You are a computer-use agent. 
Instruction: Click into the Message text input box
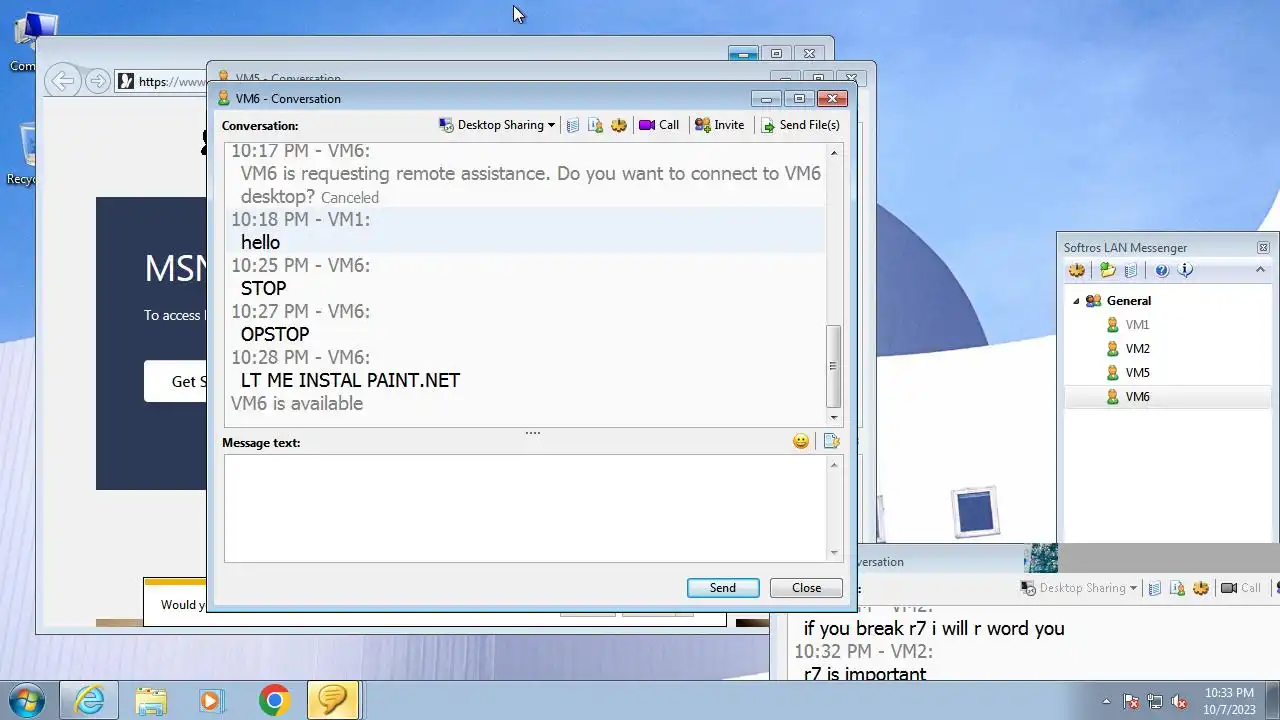coord(526,508)
